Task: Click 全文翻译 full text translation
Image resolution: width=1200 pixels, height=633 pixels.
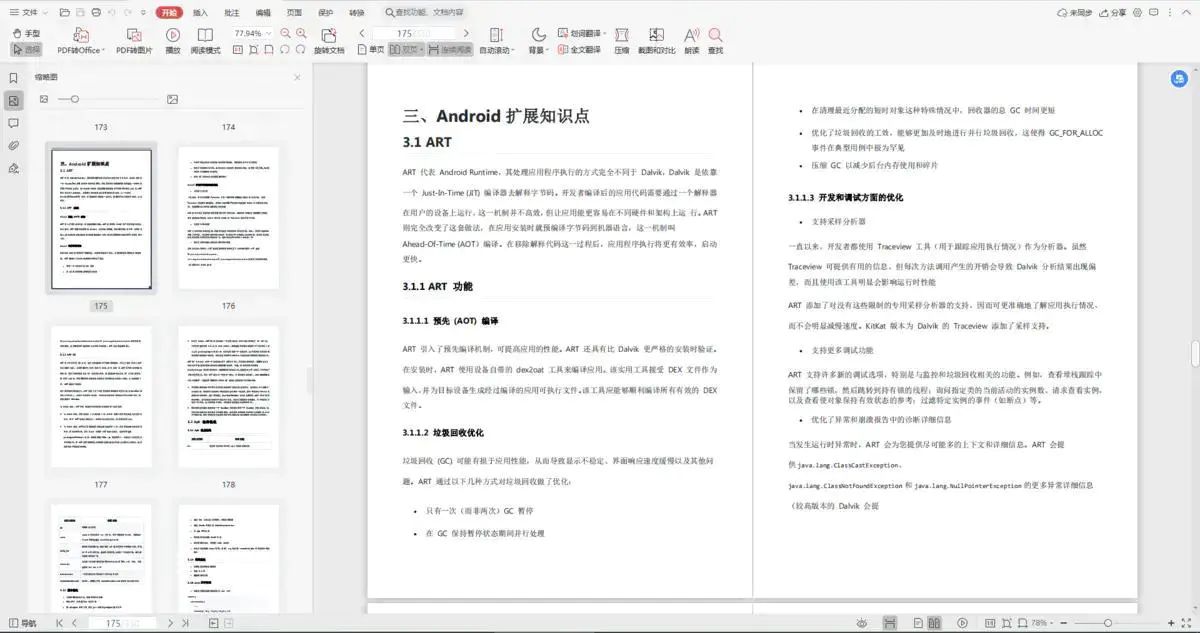Action: [x=579, y=49]
